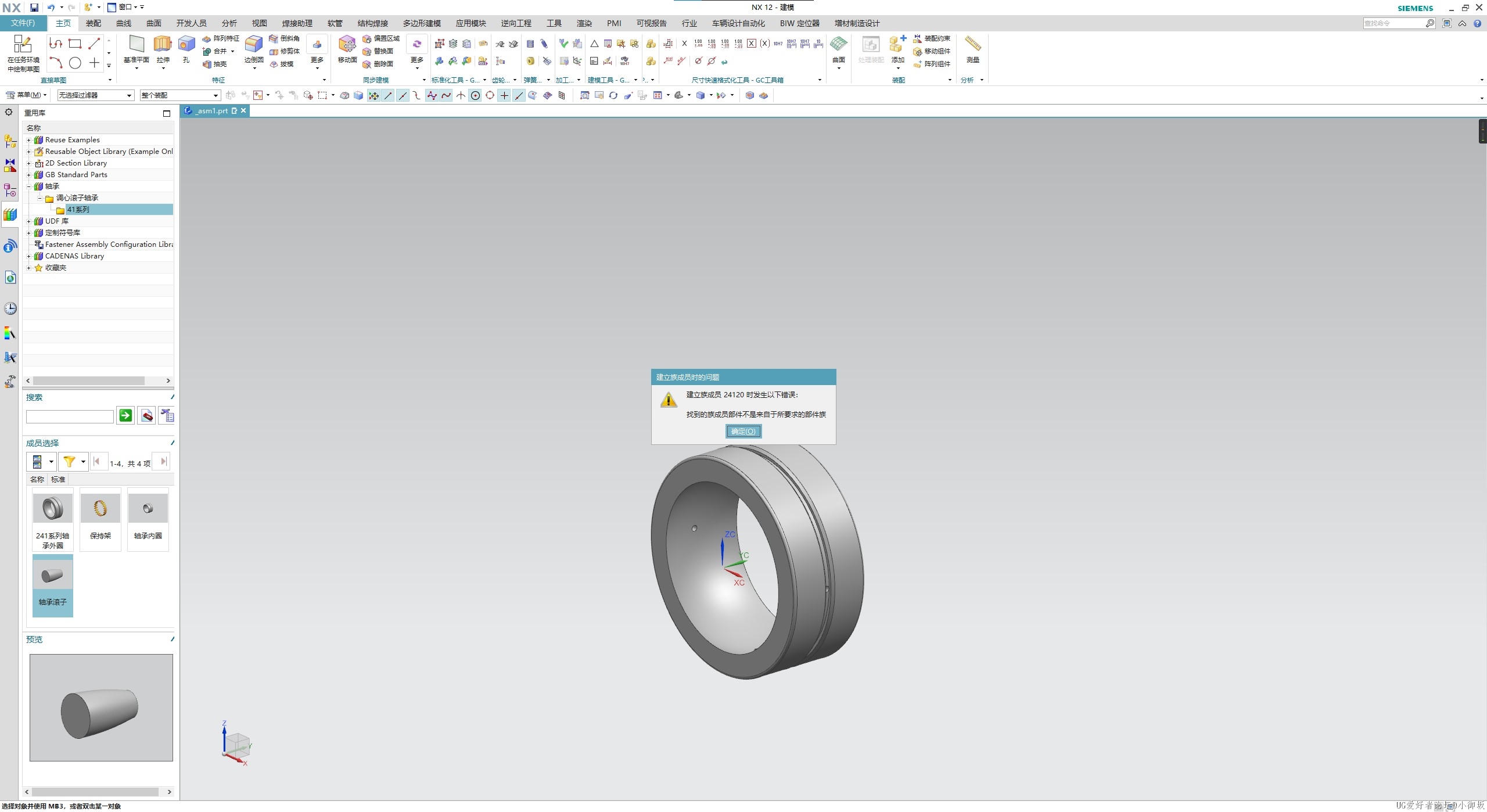The height and width of the screenshot is (812, 1487).
Task: Toggle the point on curve snap option
Action: [x=519, y=95]
